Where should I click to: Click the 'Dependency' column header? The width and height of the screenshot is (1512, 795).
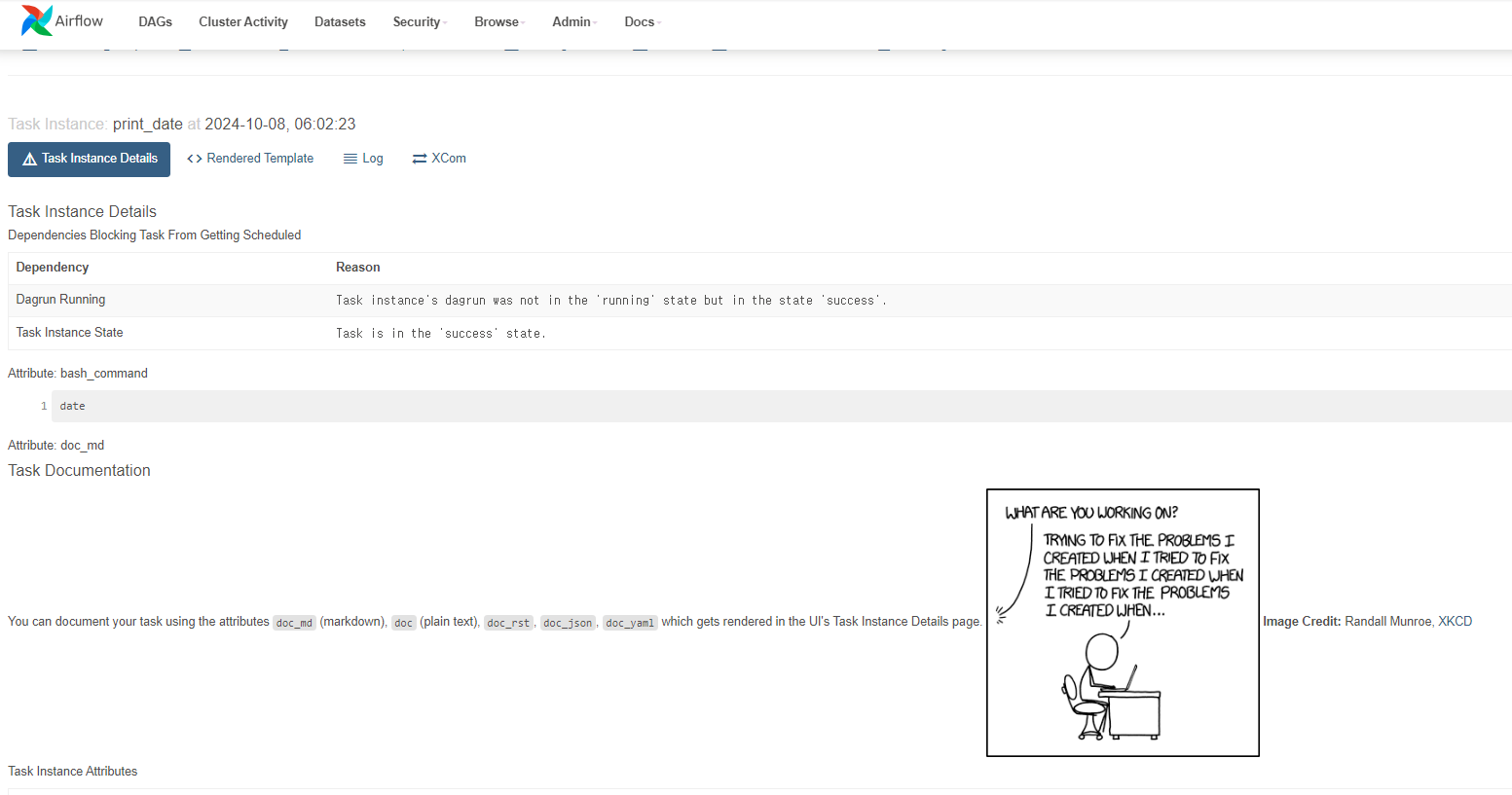(x=53, y=268)
